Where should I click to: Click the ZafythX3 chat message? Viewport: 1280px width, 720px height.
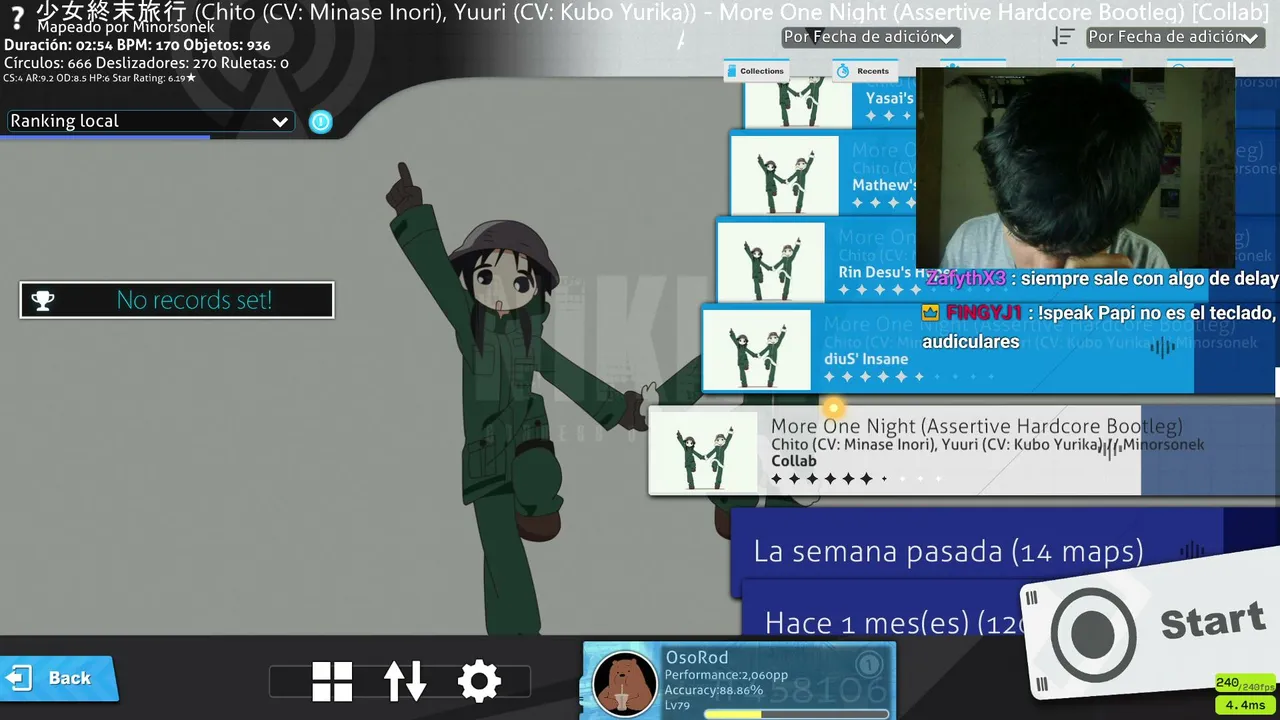click(1102, 279)
